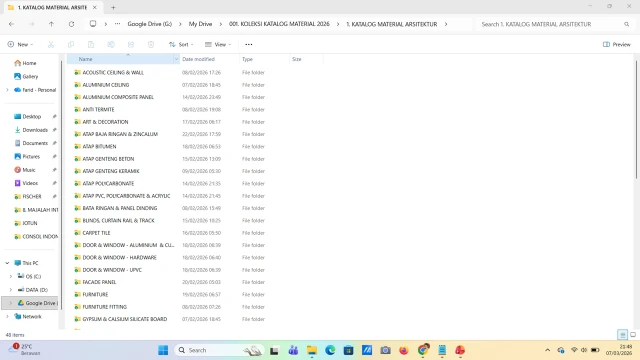Add a new Explorer tab
This screenshot has height=360, width=640.
113,7
